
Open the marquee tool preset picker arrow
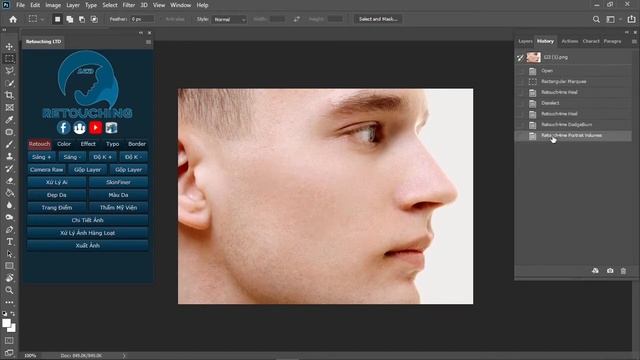(42, 19)
